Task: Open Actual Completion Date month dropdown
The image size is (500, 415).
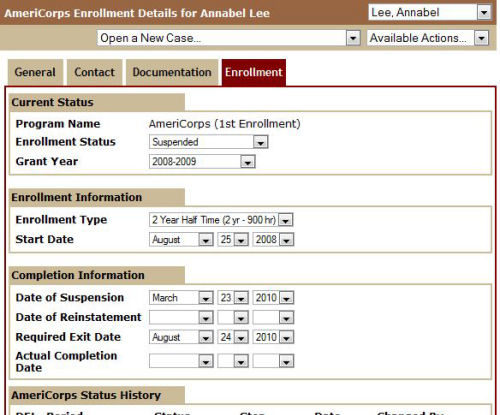Action: 181,361
